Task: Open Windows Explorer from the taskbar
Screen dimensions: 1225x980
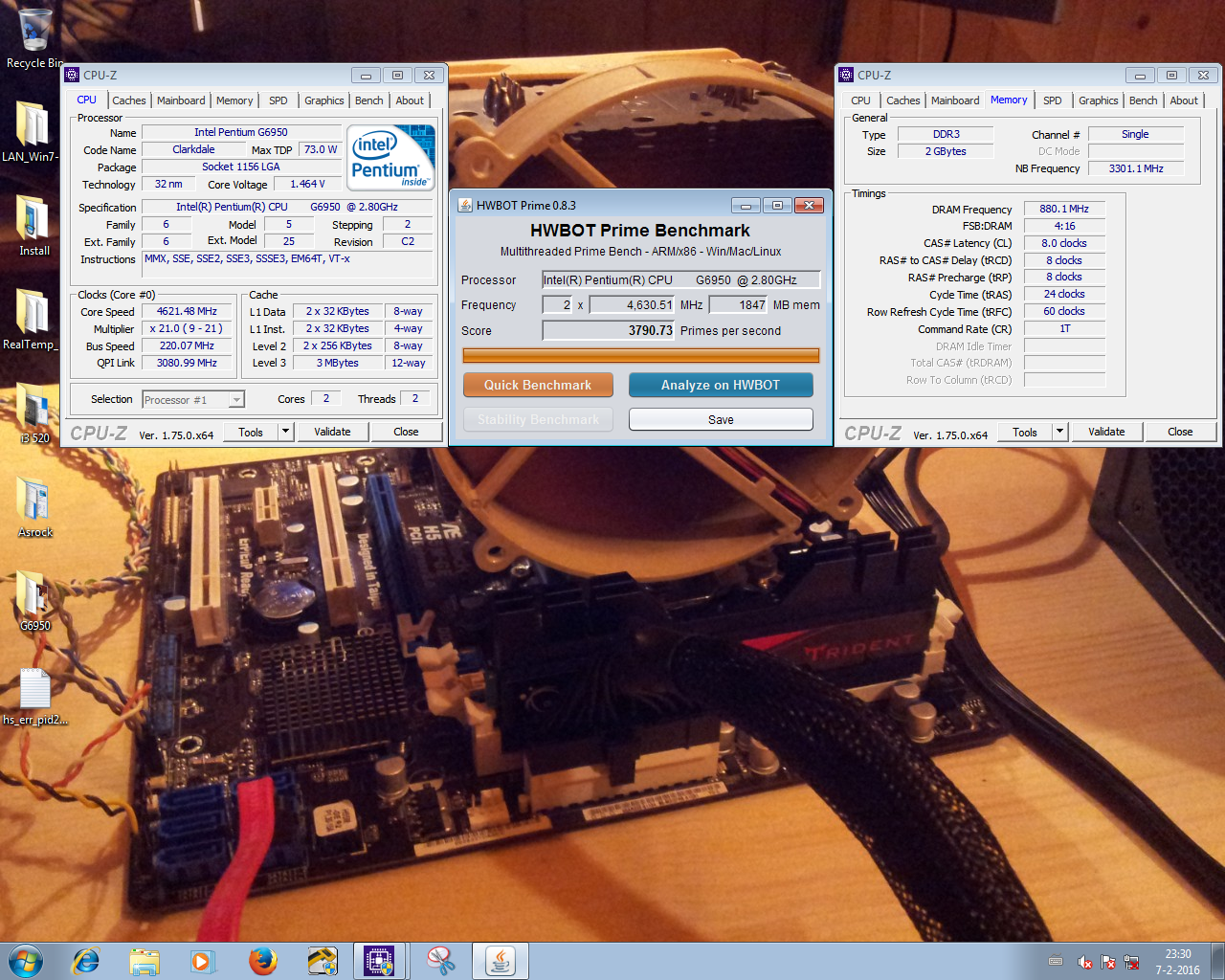Action: point(145,961)
